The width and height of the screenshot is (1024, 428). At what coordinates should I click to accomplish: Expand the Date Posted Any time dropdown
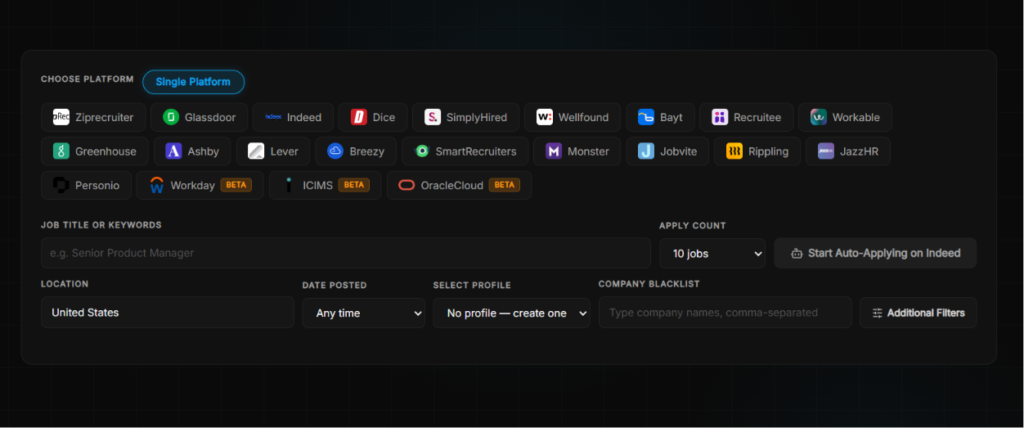click(x=364, y=313)
